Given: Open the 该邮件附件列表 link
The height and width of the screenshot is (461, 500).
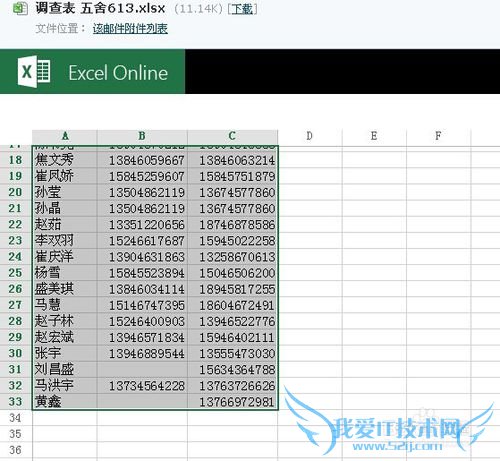Looking at the screenshot, I should (x=130, y=29).
